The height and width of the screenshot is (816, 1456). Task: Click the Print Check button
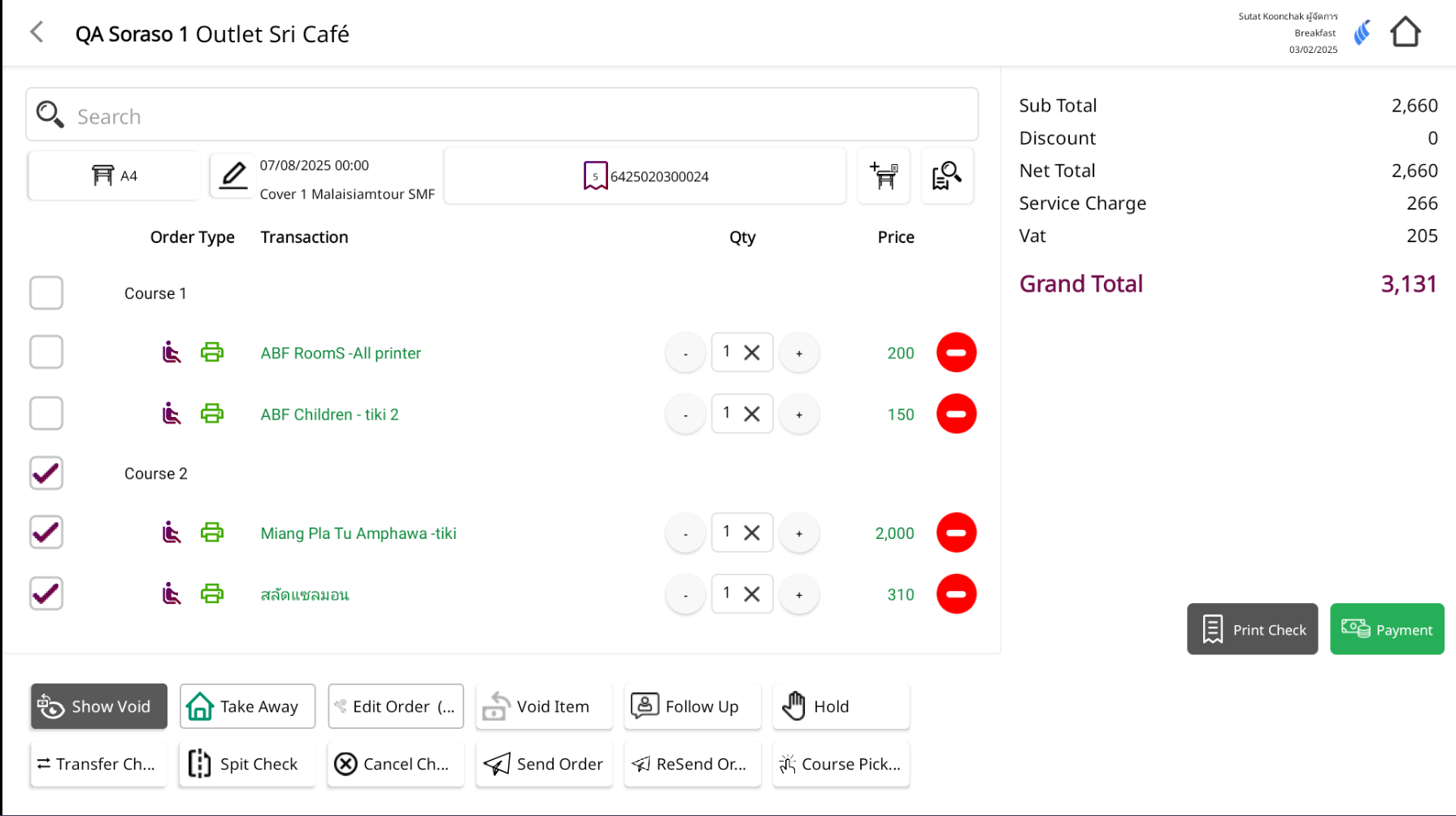coord(1252,630)
